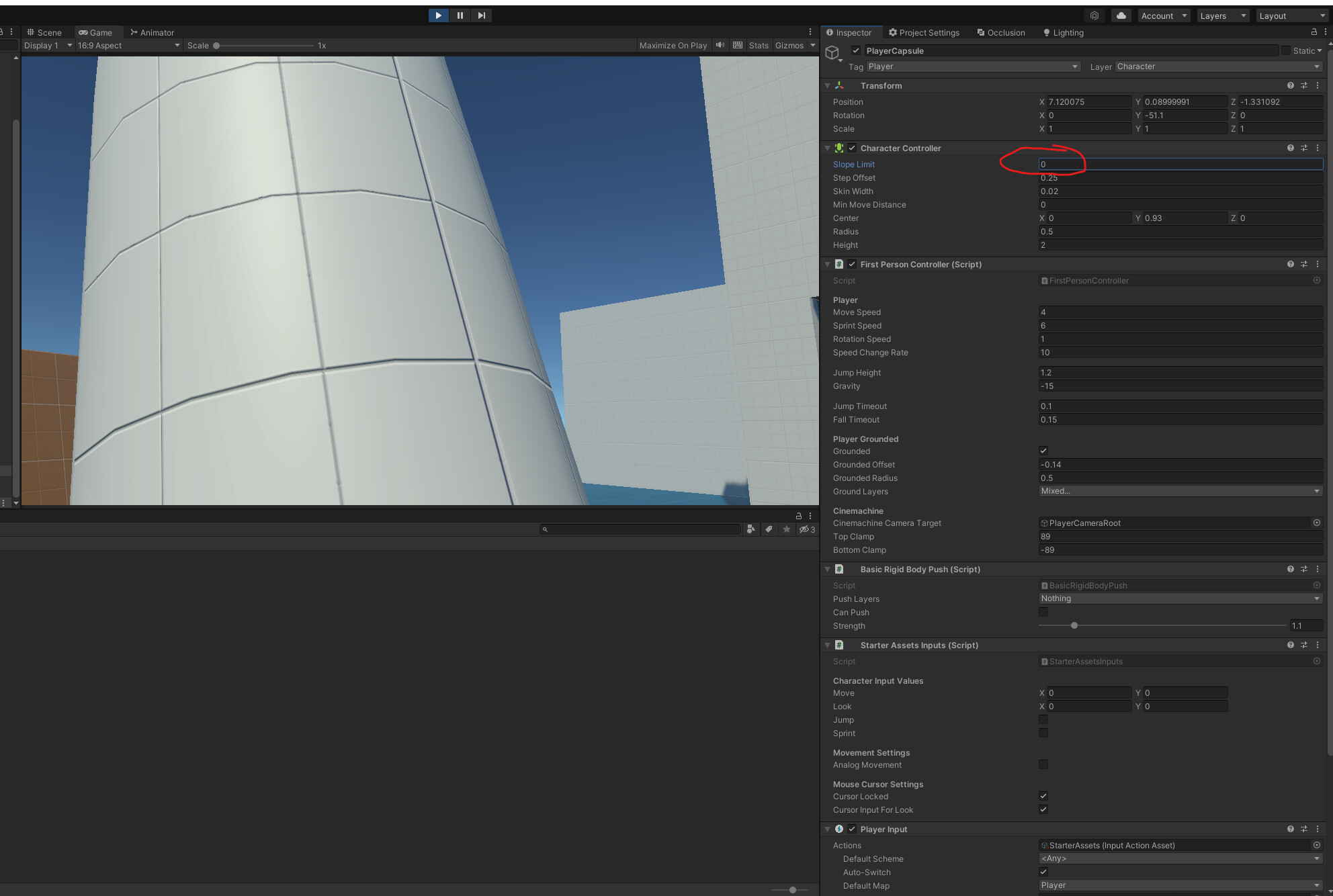Open the Lighting window
Screen dimensions: 1333x896
[x=1067, y=32]
